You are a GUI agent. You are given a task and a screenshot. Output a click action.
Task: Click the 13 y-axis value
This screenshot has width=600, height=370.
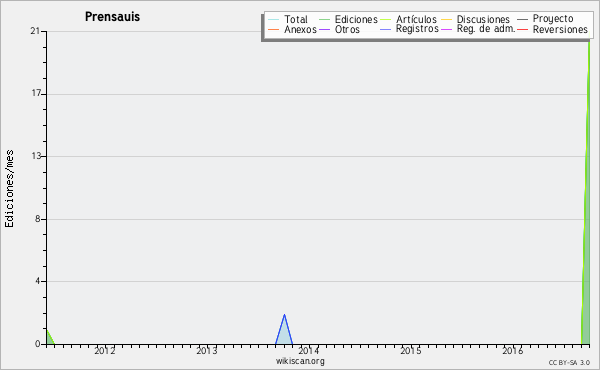click(x=36, y=156)
